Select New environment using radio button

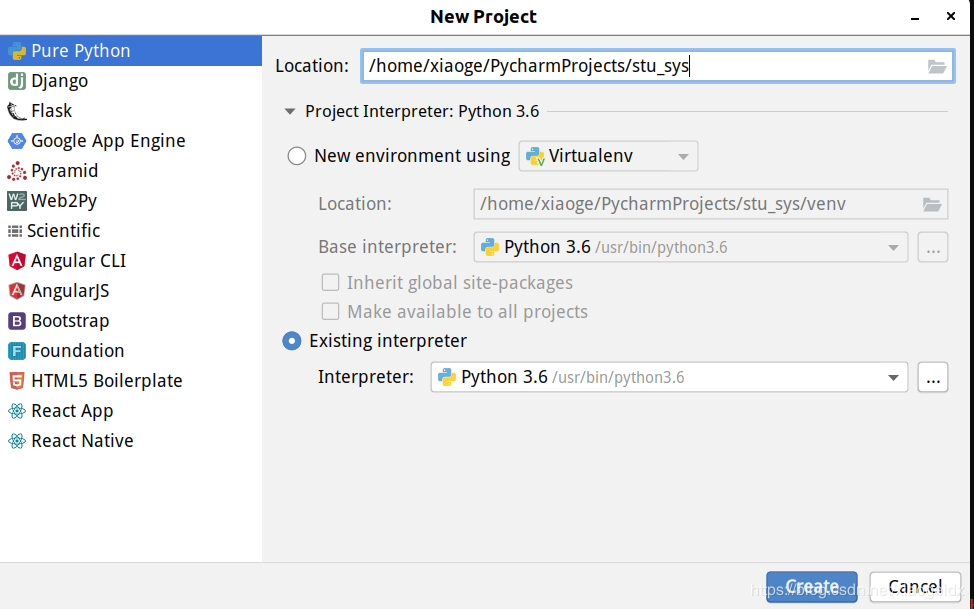click(x=297, y=156)
